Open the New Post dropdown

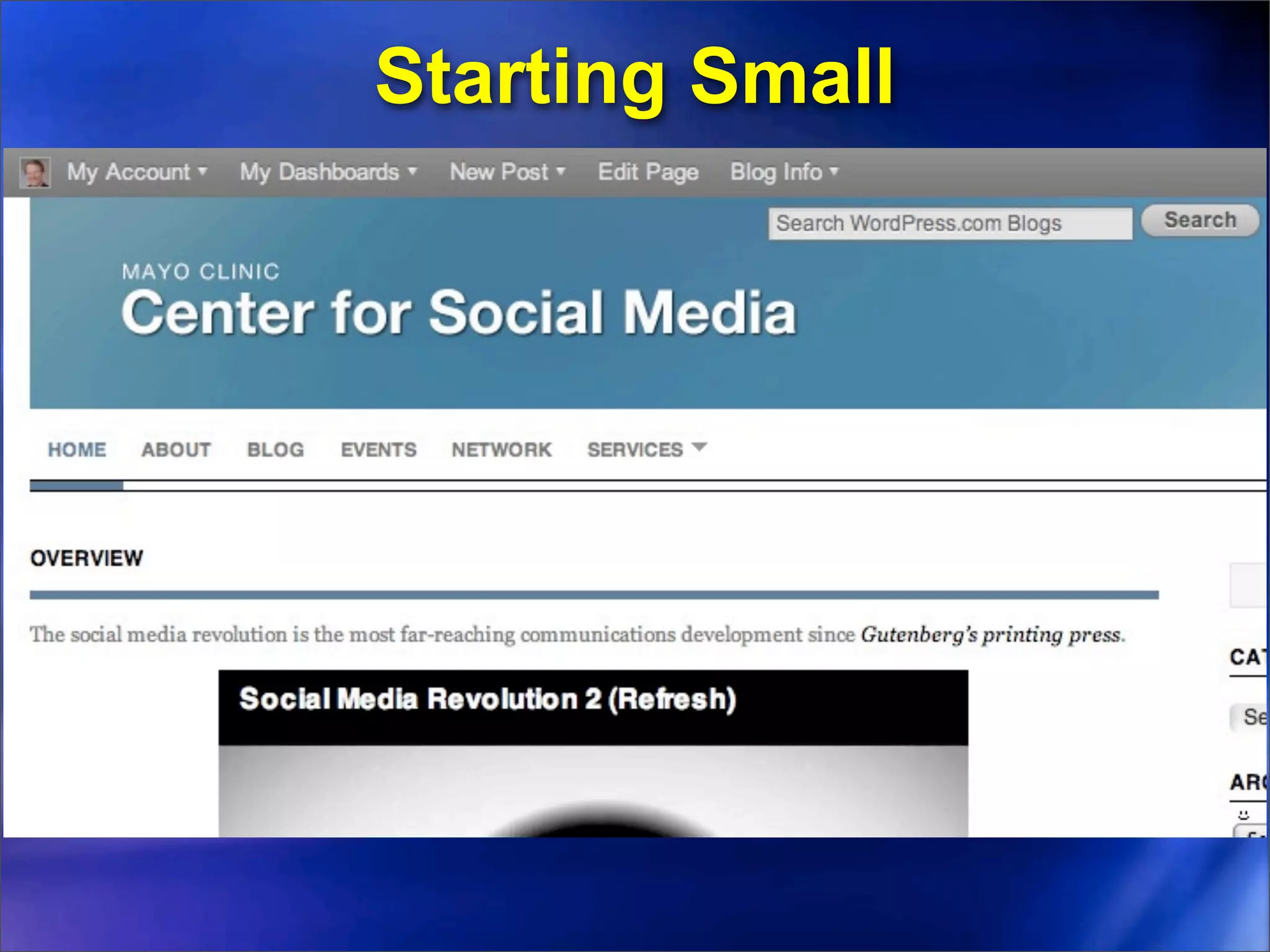coord(507,172)
